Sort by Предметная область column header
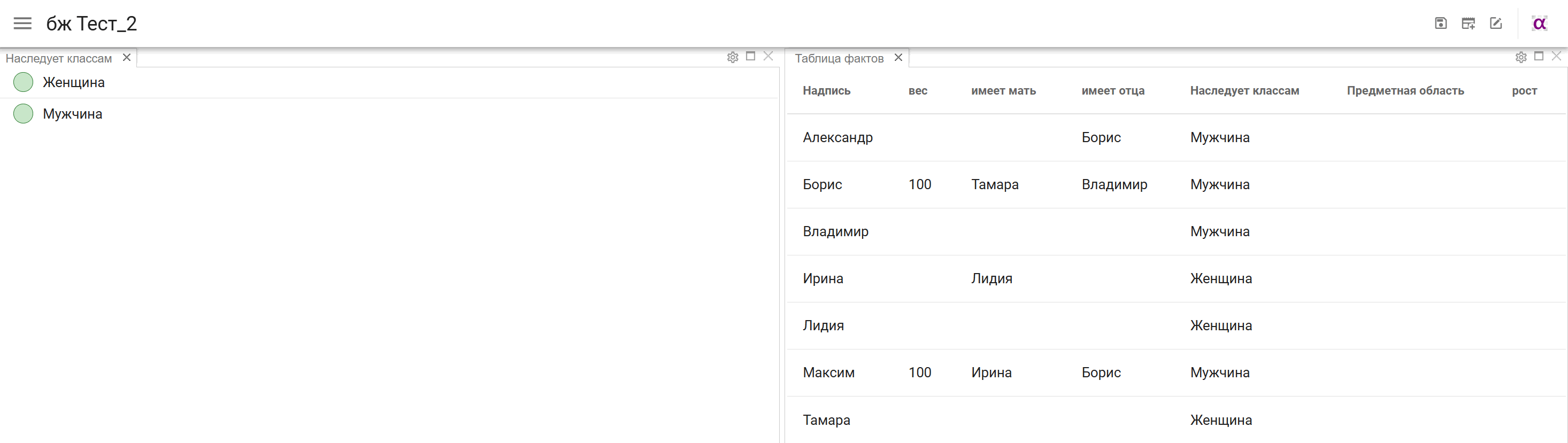Screen dimensions: 1568x443 (x=1405, y=91)
